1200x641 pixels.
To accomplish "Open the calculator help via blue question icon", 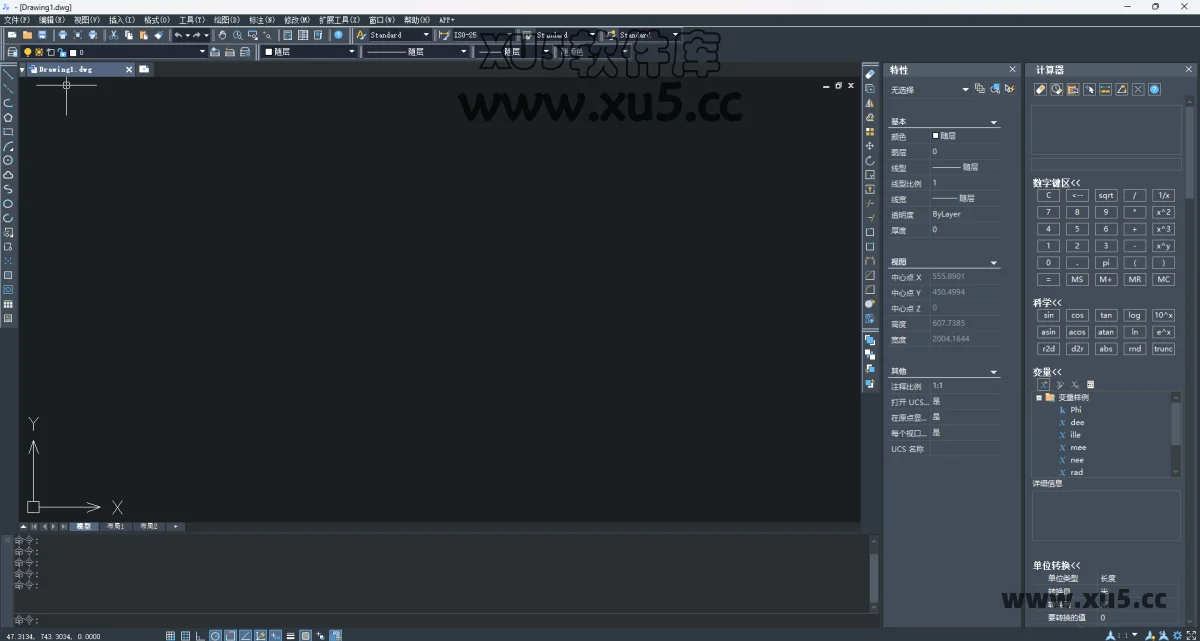I will (x=1154, y=89).
